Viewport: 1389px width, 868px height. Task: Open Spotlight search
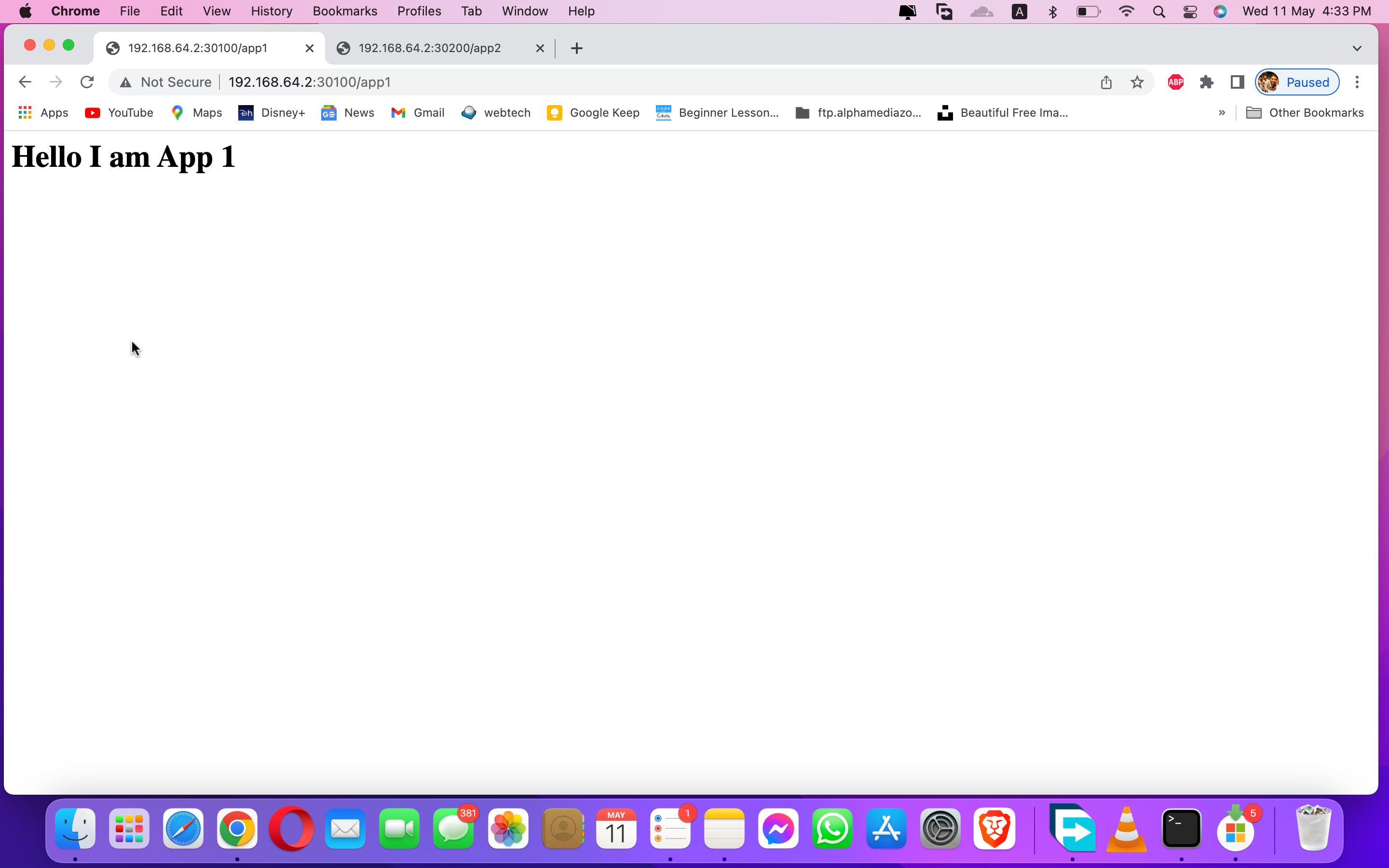click(x=1159, y=12)
